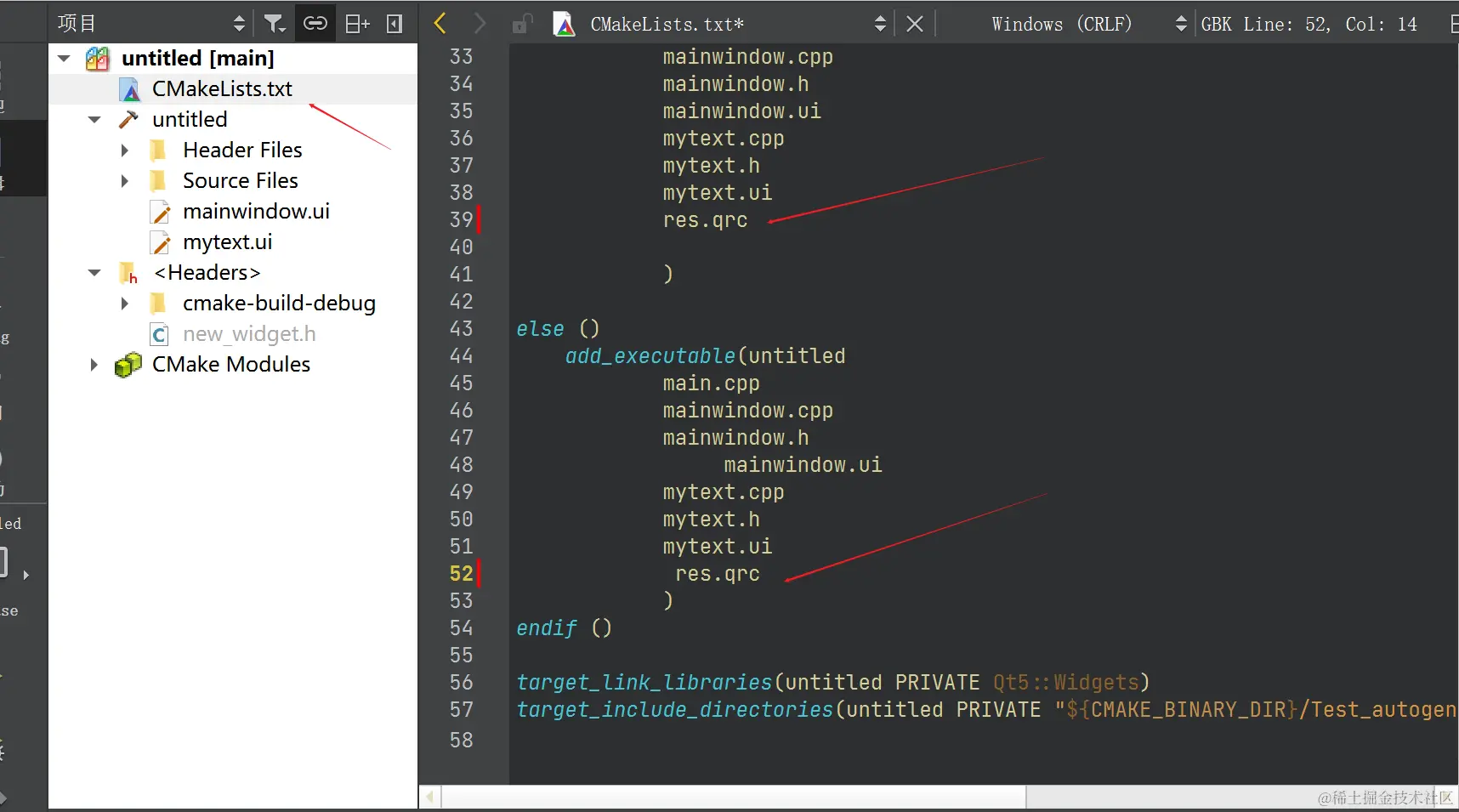The height and width of the screenshot is (812, 1459).
Task: Click add_executable on line 44
Action: [x=650, y=356]
